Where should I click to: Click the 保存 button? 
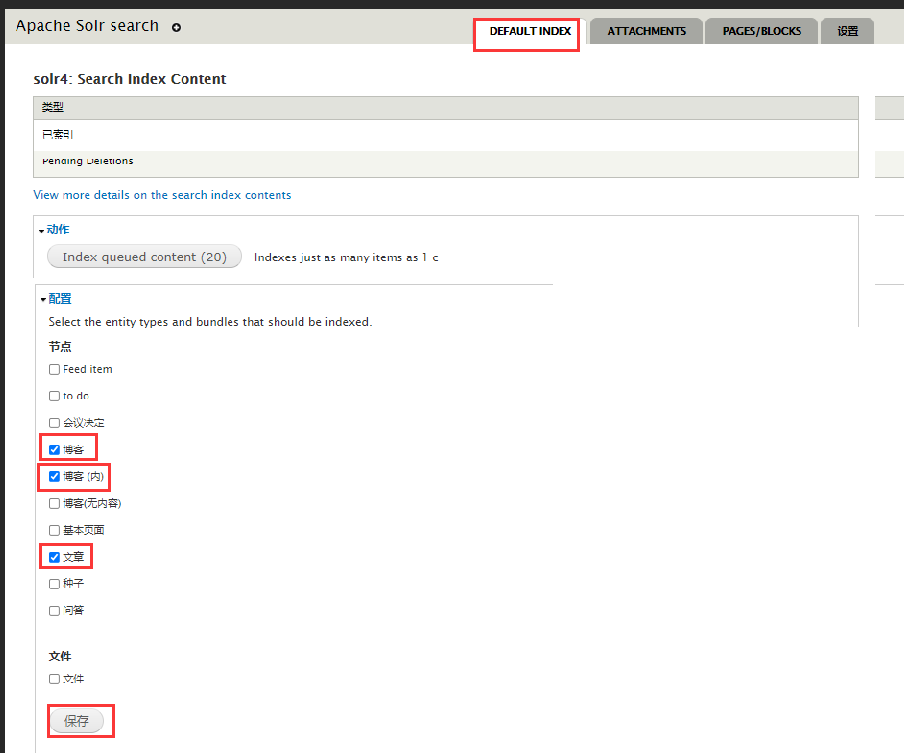click(77, 721)
